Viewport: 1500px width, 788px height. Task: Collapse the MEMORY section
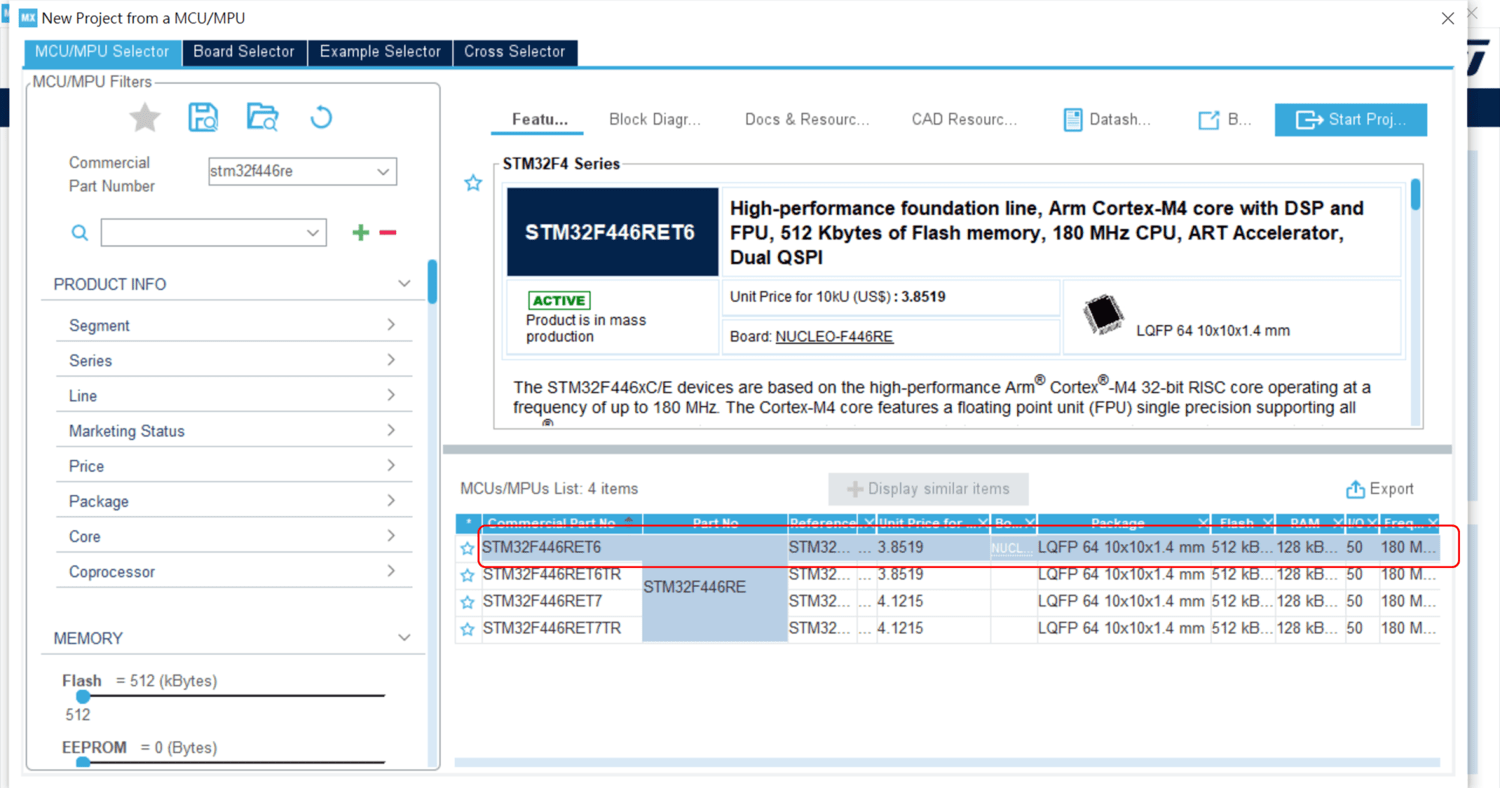coord(404,638)
